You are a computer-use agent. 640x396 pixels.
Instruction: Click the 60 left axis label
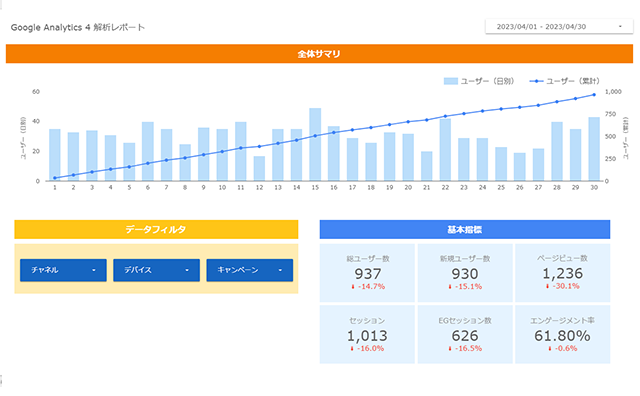point(36,92)
